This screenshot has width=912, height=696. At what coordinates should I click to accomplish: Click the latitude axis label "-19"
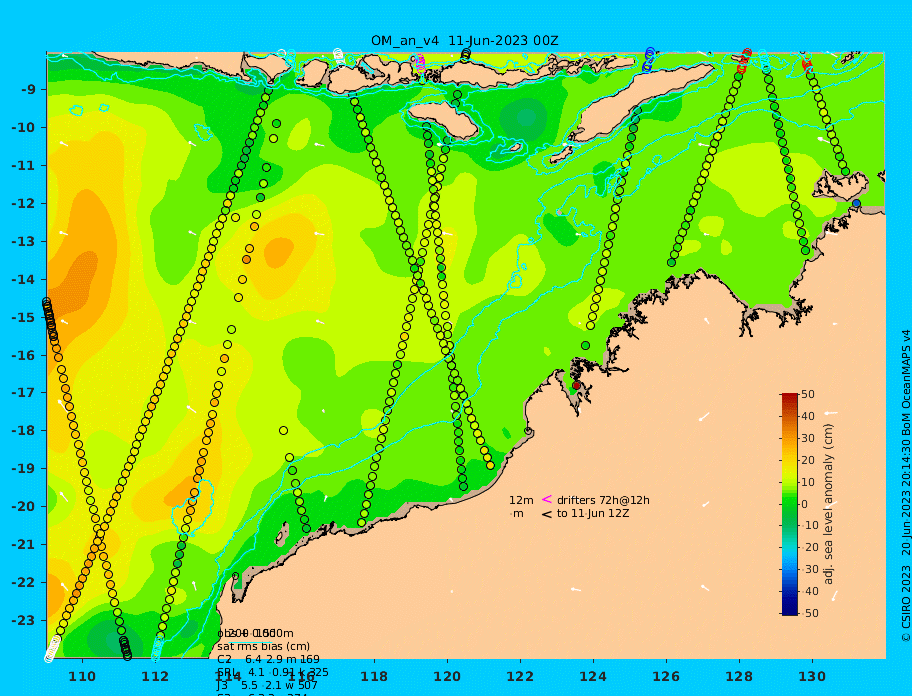pos(23,468)
